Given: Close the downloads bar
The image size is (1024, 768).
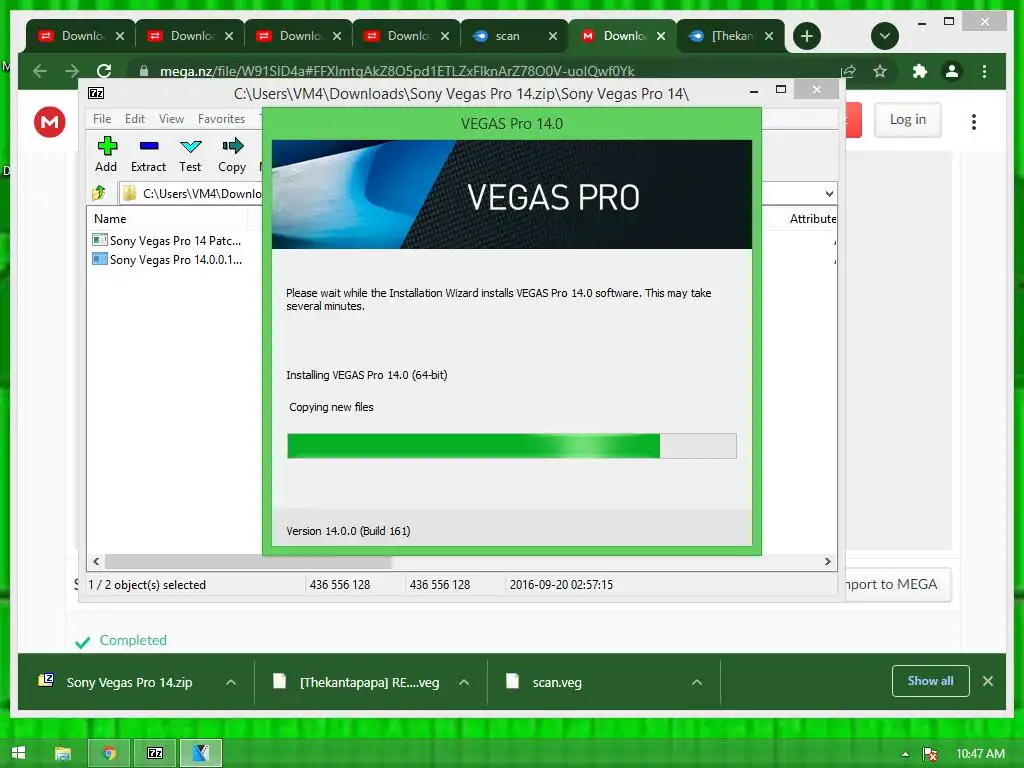Looking at the screenshot, I should click(987, 681).
